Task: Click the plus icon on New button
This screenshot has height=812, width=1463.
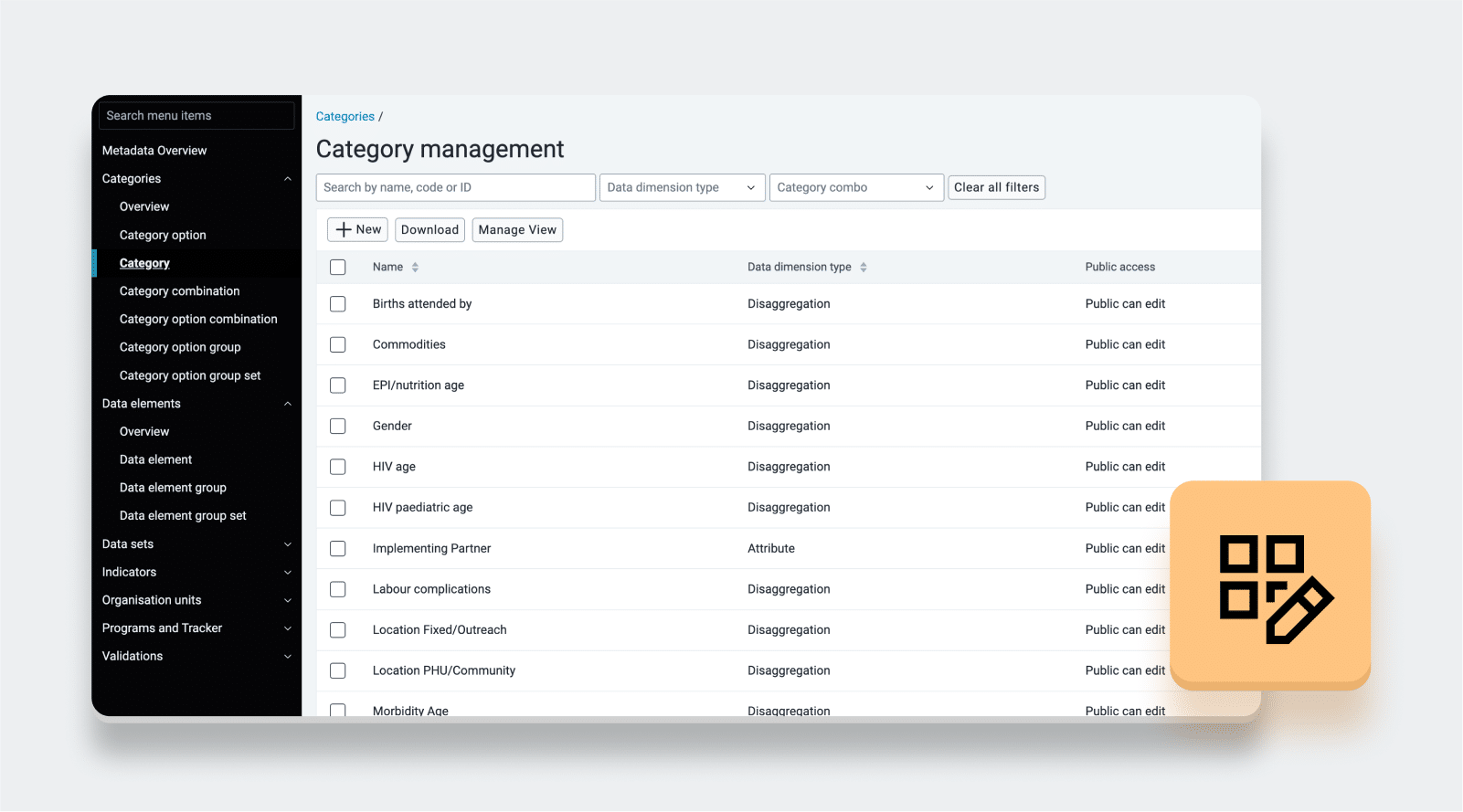Action: pyautogui.click(x=344, y=230)
